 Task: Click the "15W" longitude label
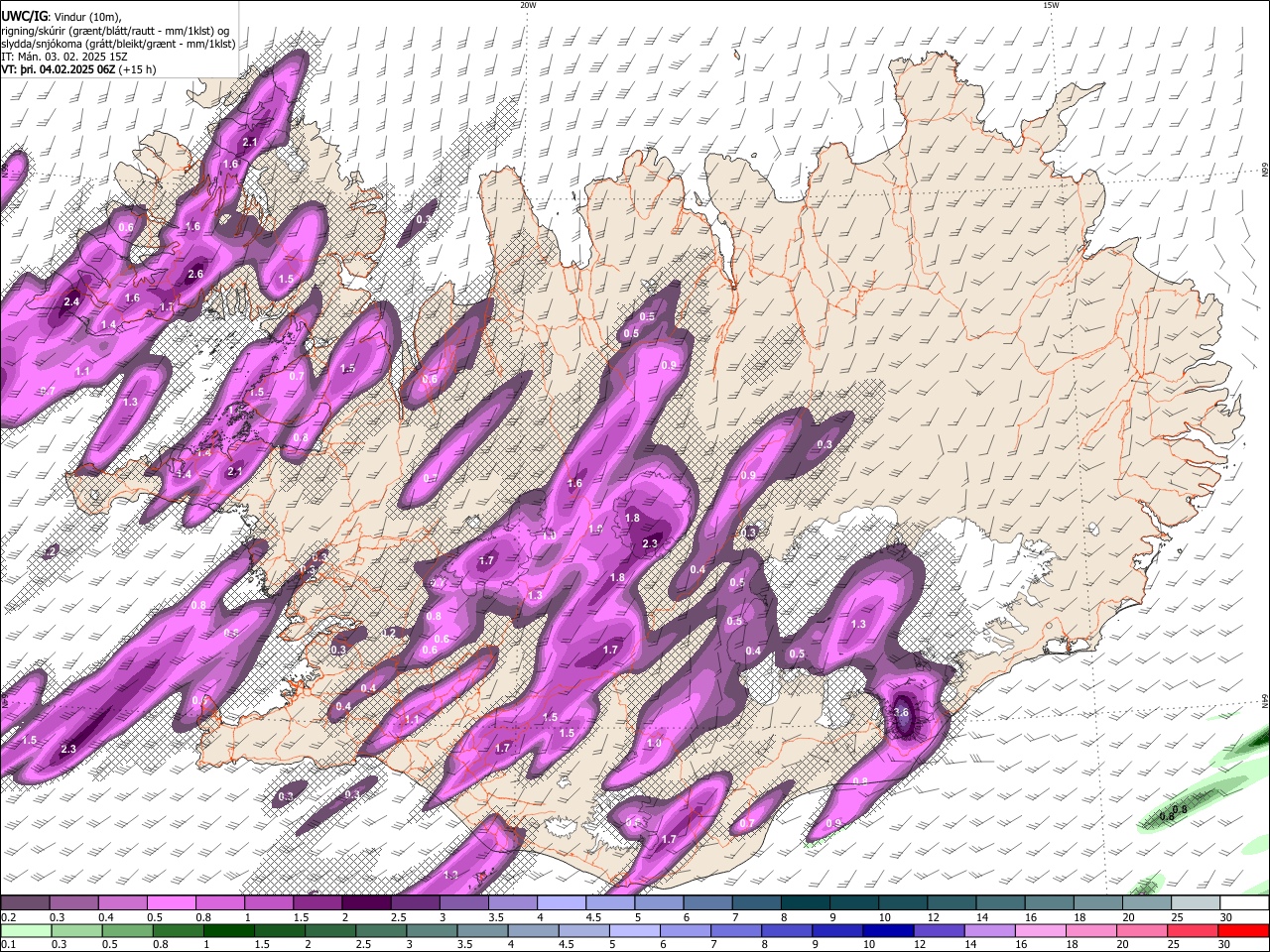click(1051, 5)
